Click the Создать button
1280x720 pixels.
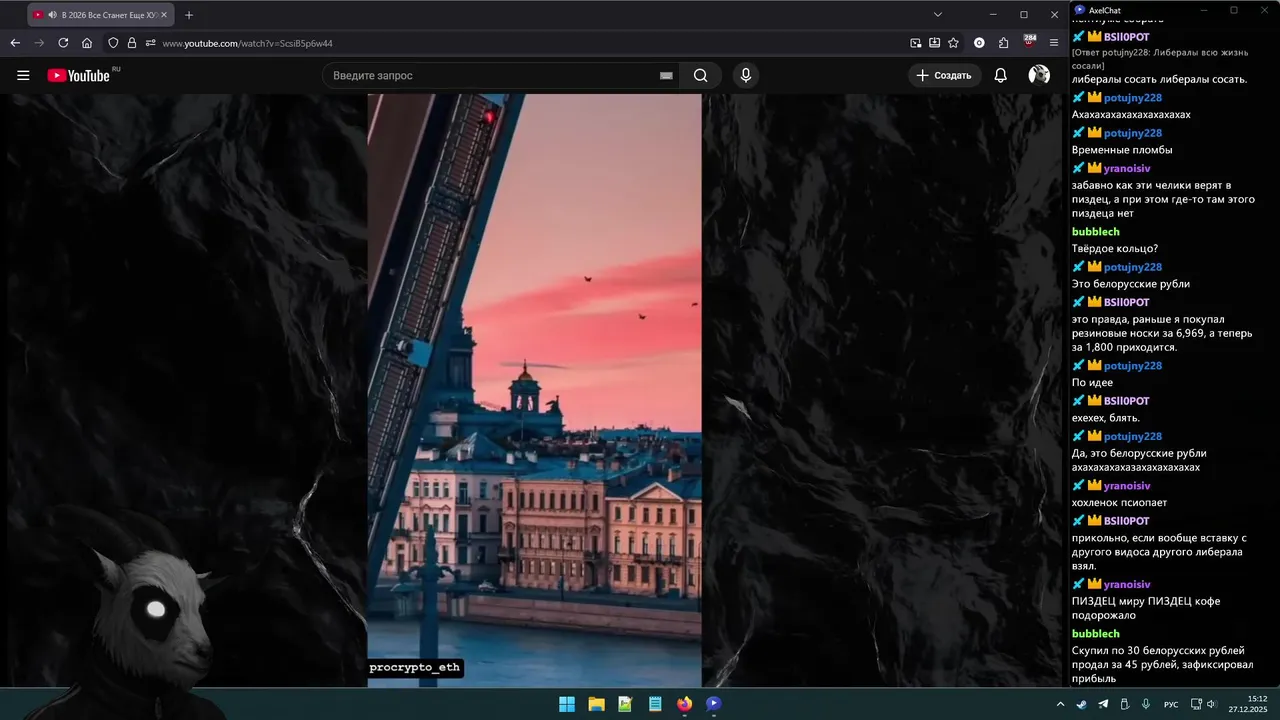[x=944, y=75]
